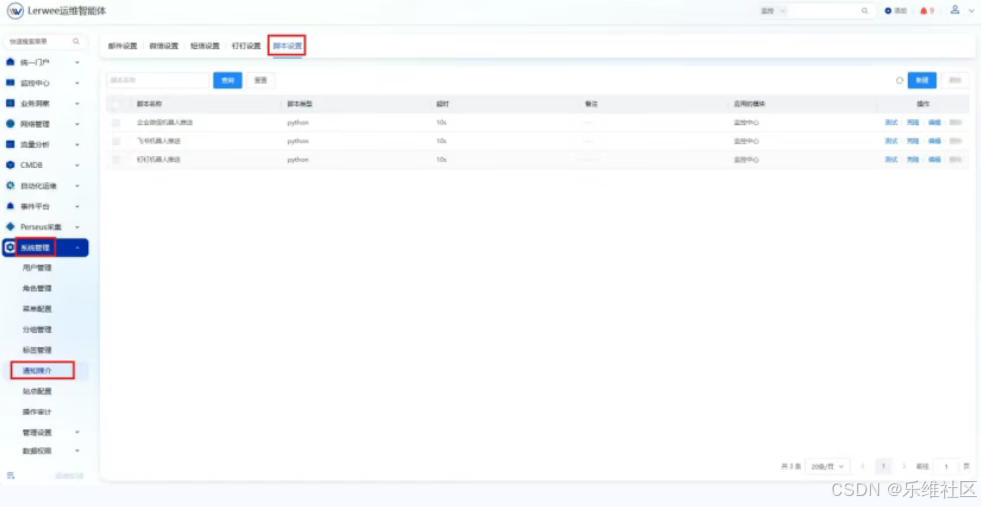Switch to the 邮件设置 tab

[122, 46]
